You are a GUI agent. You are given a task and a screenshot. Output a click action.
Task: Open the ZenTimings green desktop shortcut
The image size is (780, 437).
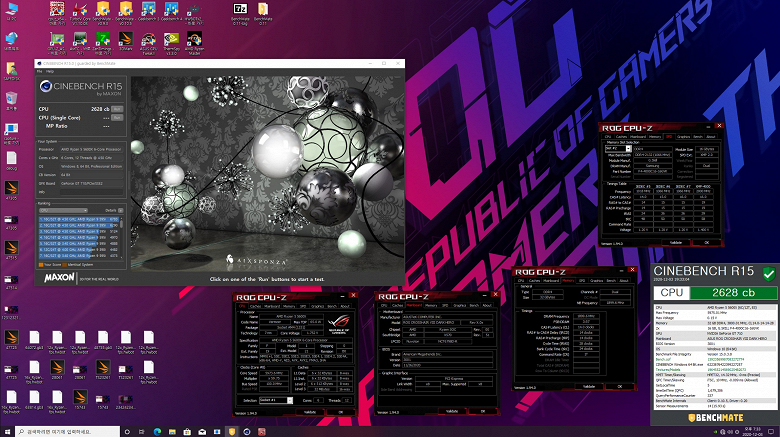click(x=103, y=39)
